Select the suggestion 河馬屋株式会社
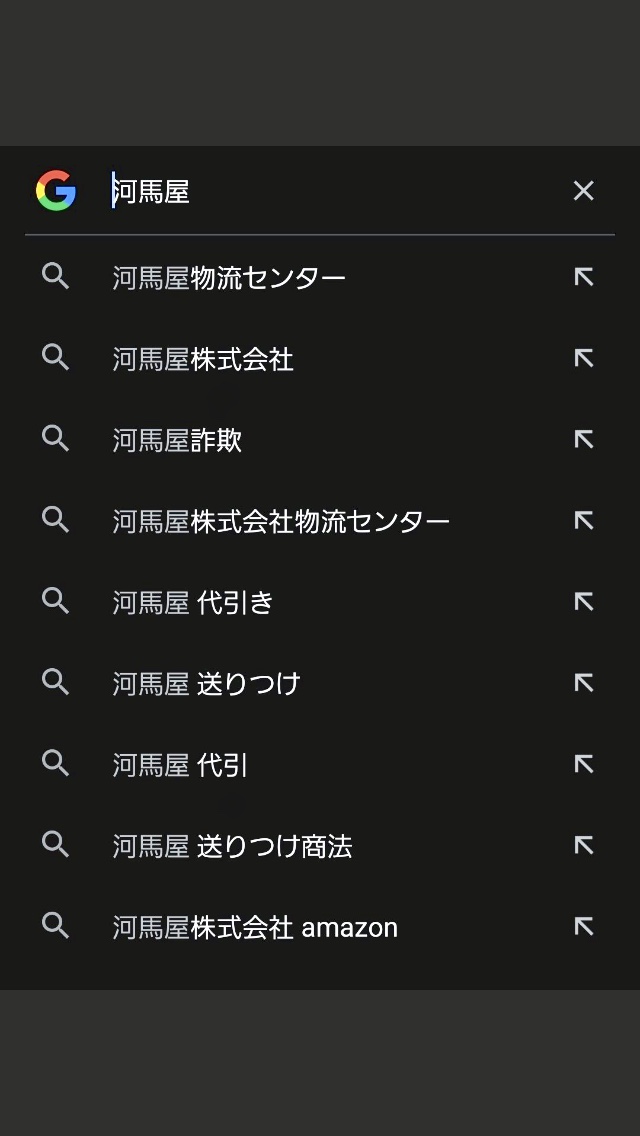Screen dimensions: 640x1136 coord(201,358)
